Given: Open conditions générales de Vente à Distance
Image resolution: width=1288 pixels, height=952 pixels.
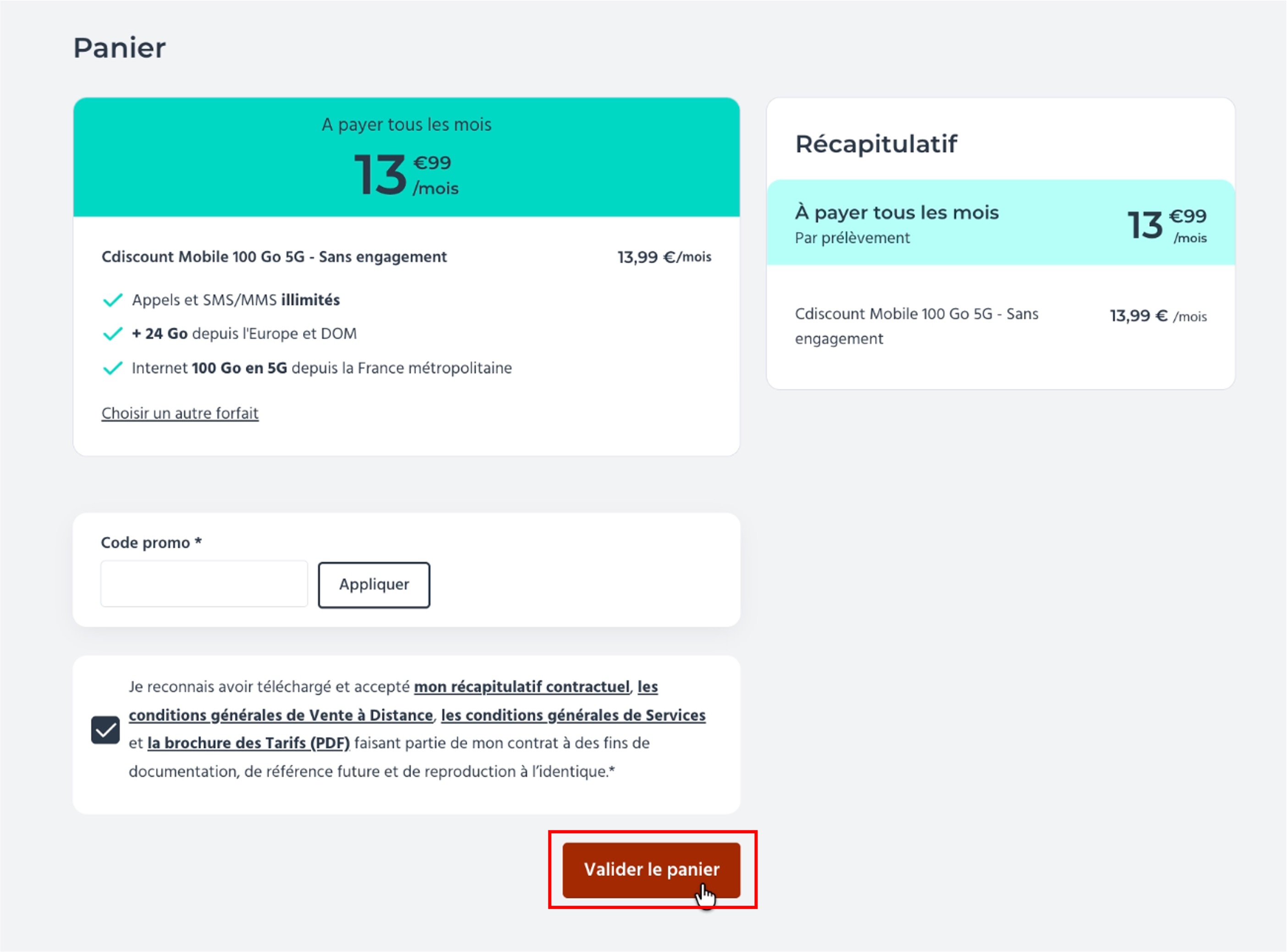Looking at the screenshot, I should (x=281, y=715).
